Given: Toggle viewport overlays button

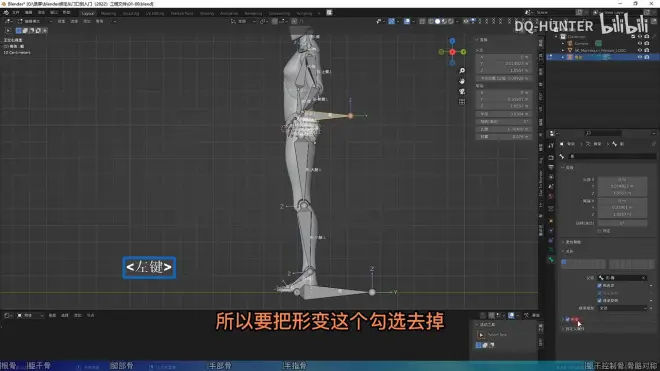Looking at the screenshot, I should [407, 21].
